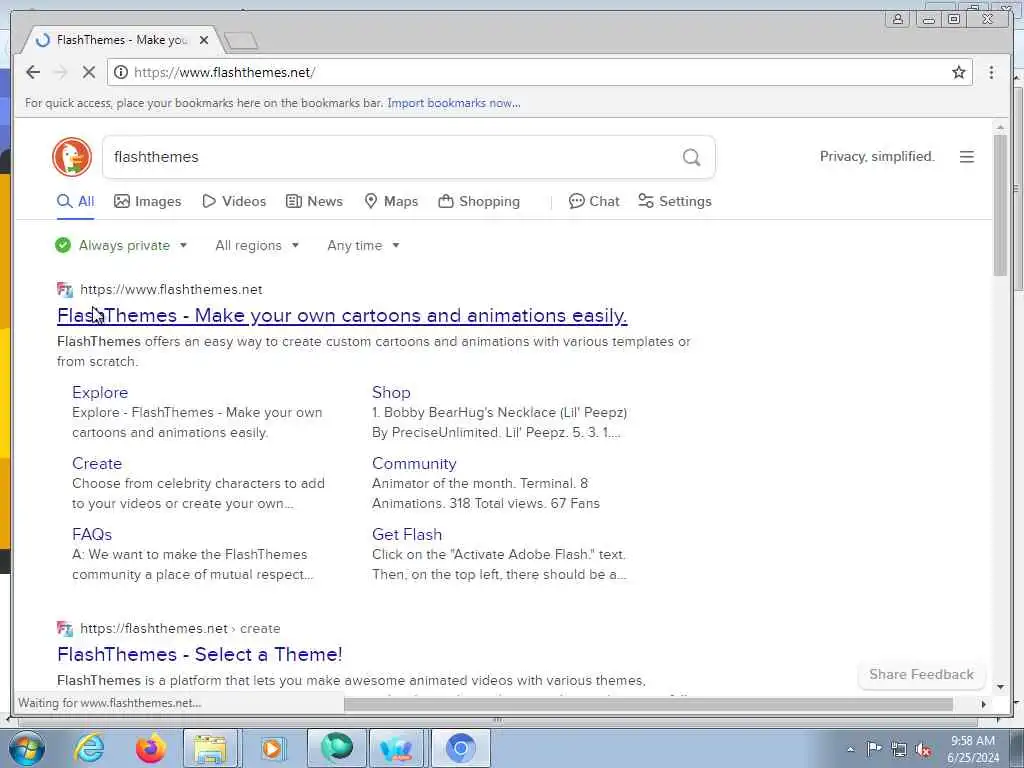Click the network icon in system tray
The width and height of the screenshot is (1024, 768).
(899, 749)
